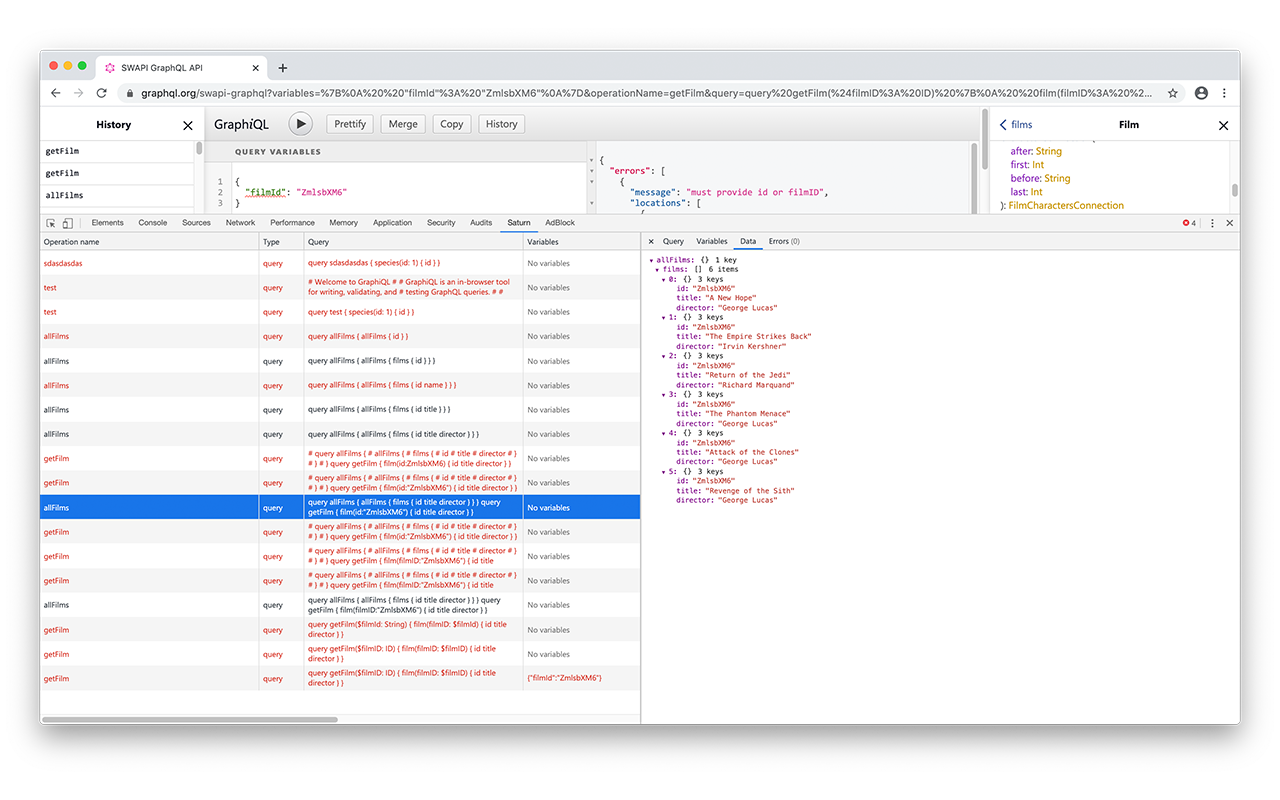Run the query with the Execute play button

coord(300,124)
